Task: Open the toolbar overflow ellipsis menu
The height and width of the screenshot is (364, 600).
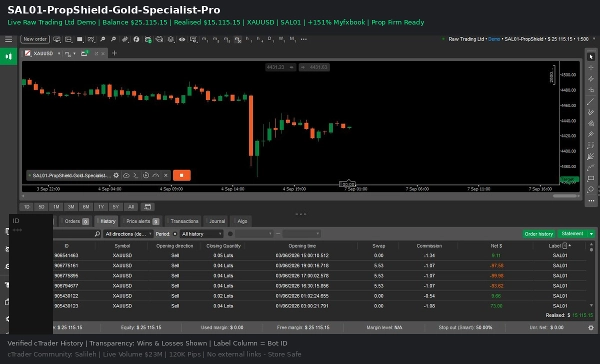Action: click(304, 39)
